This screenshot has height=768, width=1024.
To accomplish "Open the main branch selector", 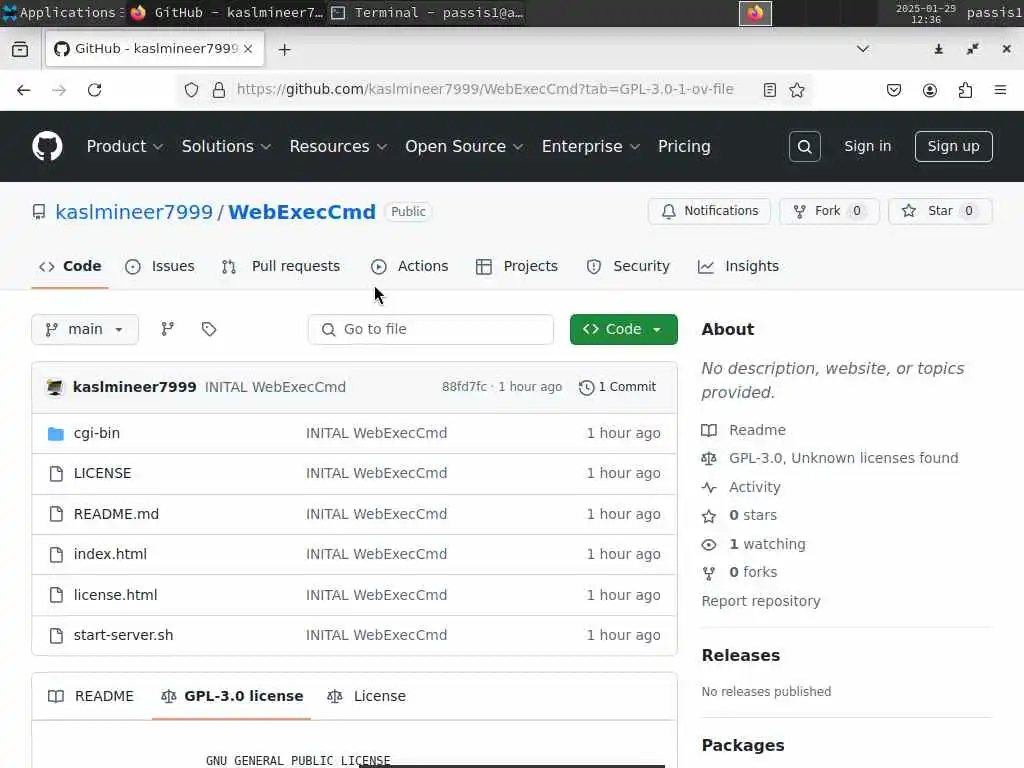I will 85,329.
